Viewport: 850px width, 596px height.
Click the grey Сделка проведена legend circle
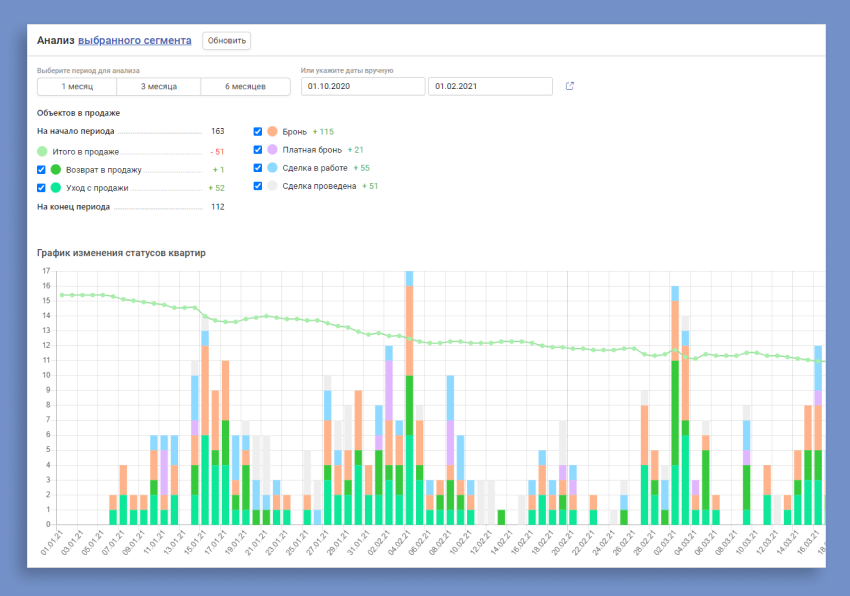272,186
